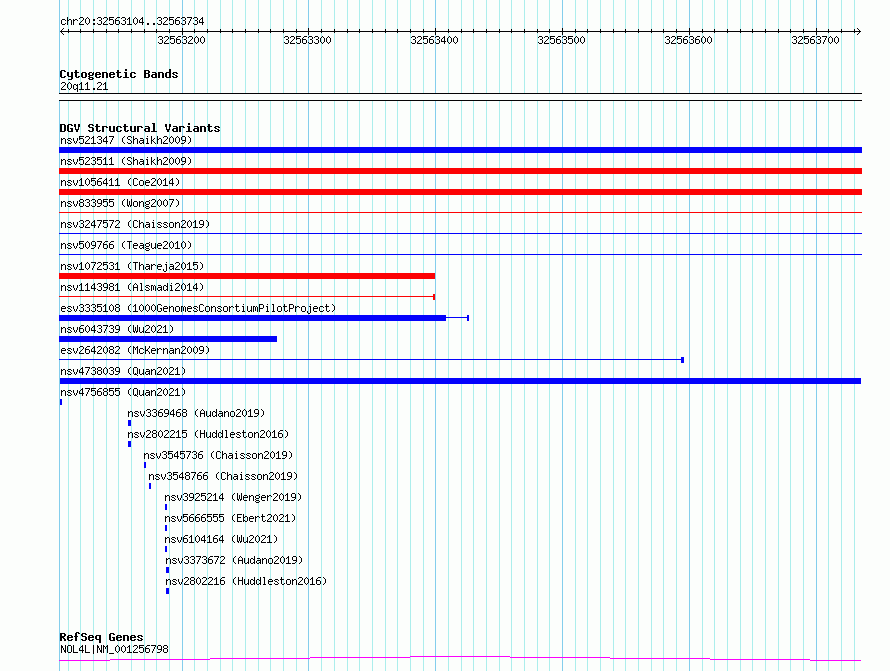This screenshot has width=890, height=671.
Task: Open nsv4756855 (Quan2021) variant label
Action: [123, 392]
